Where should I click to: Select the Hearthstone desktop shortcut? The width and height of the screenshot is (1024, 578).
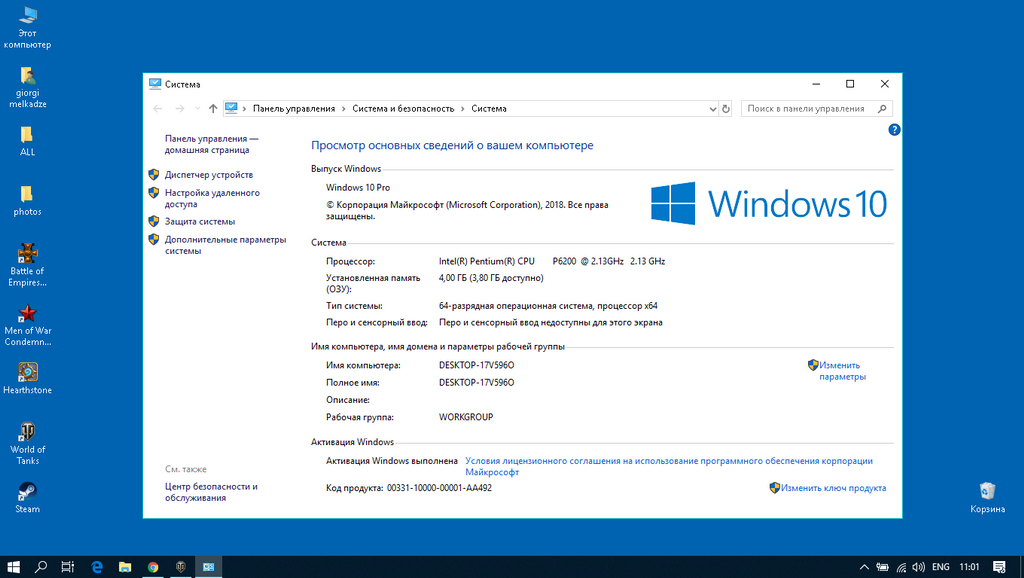[27, 379]
